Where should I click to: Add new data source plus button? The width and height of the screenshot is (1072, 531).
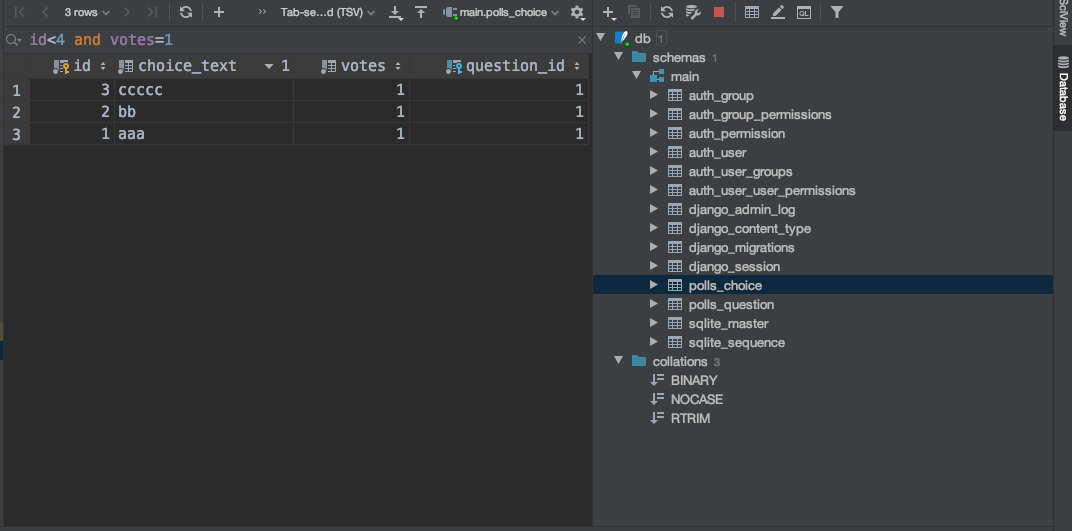[x=608, y=12]
